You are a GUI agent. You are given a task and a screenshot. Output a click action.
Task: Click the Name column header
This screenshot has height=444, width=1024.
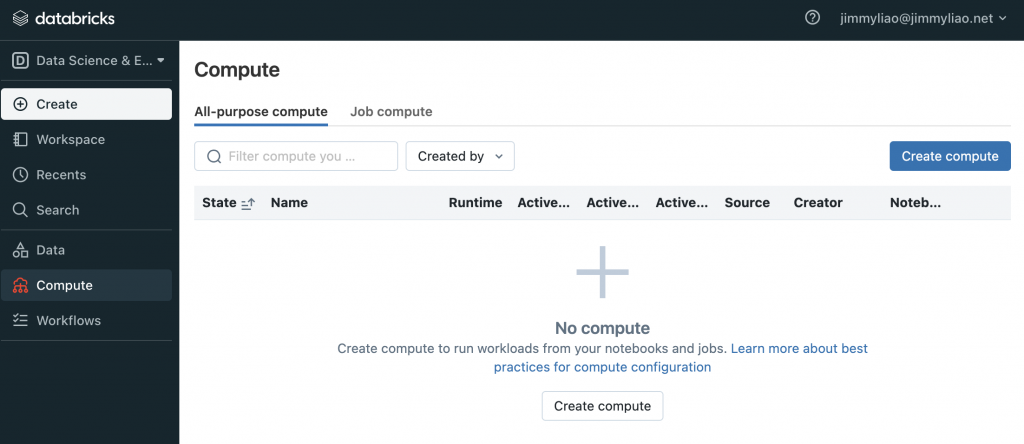(289, 203)
